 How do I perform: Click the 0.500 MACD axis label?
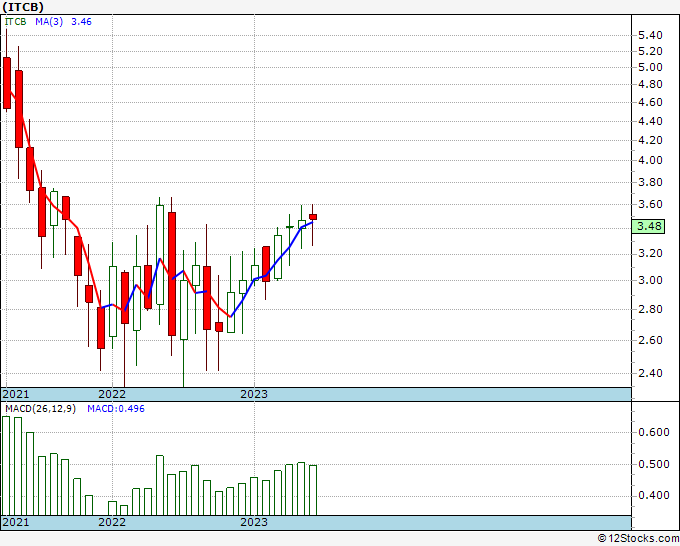tap(654, 464)
